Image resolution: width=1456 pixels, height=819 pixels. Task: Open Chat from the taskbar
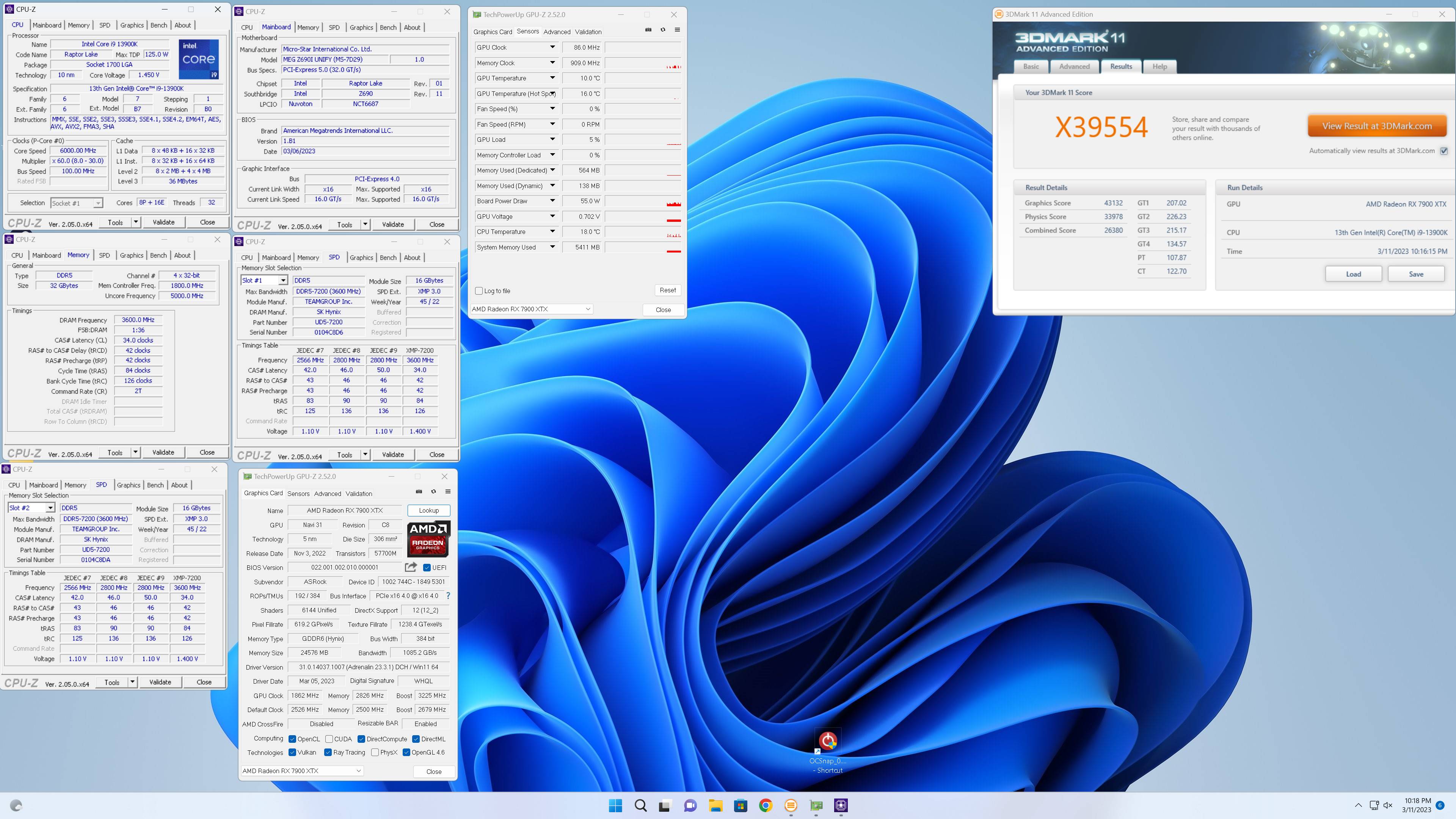tap(690, 805)
